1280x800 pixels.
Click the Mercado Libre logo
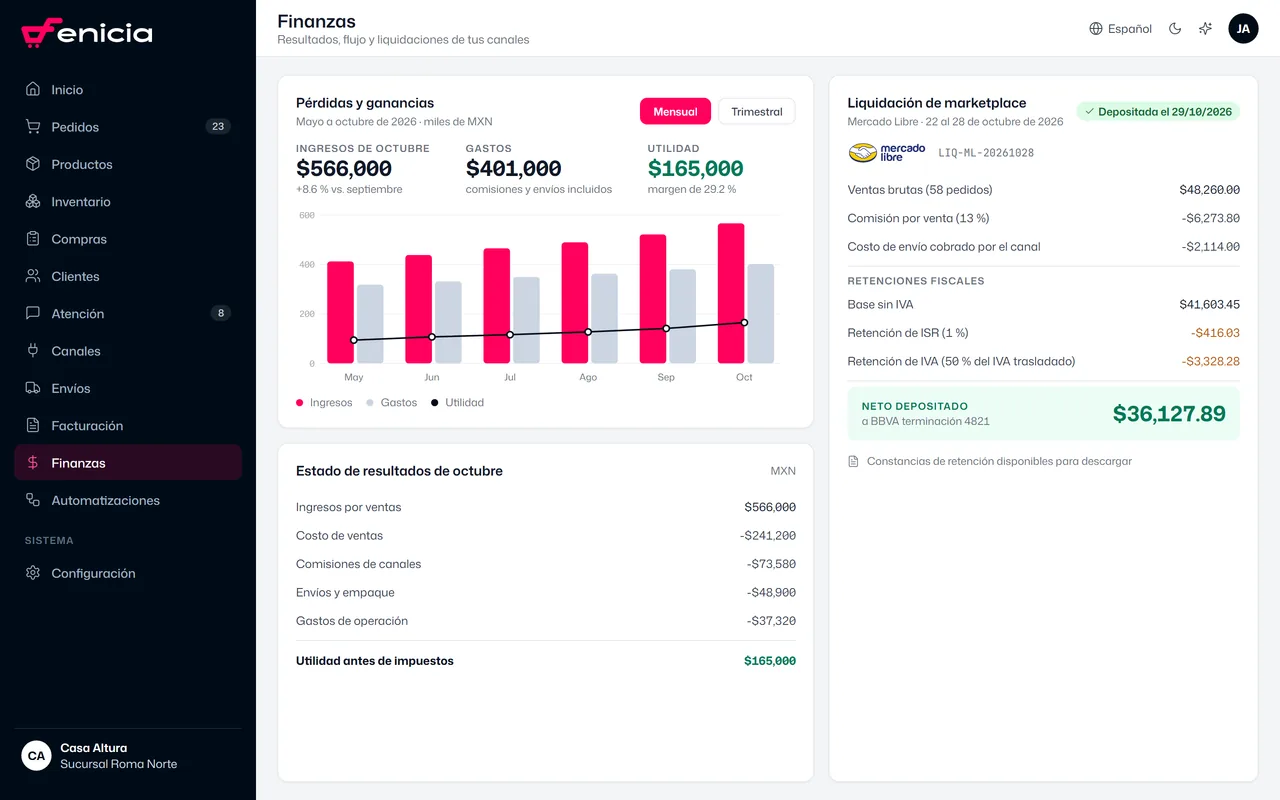[887, 153]
